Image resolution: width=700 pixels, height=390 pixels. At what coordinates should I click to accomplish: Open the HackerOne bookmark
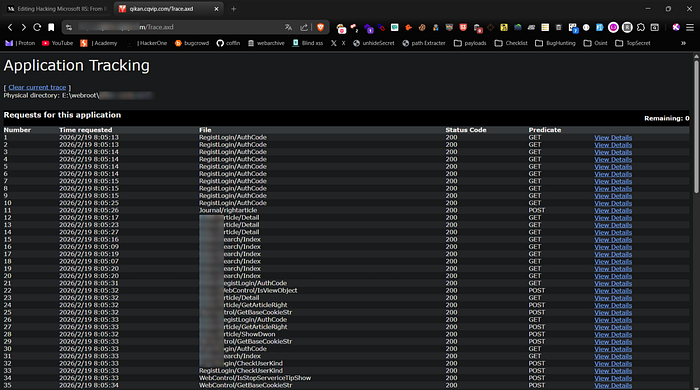[147, 43]
